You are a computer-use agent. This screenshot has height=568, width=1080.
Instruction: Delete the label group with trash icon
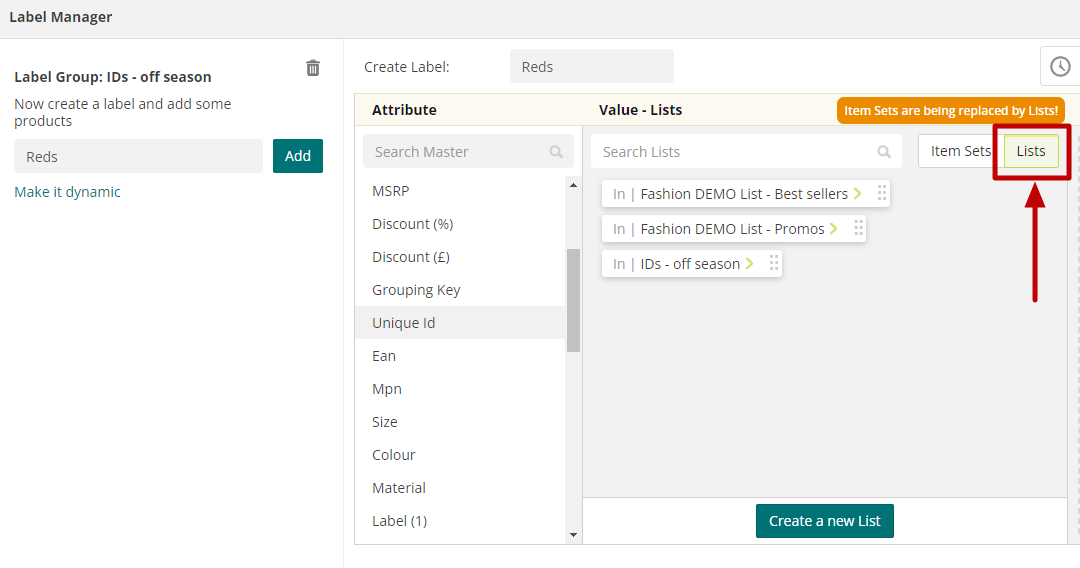tap(313, 68)
